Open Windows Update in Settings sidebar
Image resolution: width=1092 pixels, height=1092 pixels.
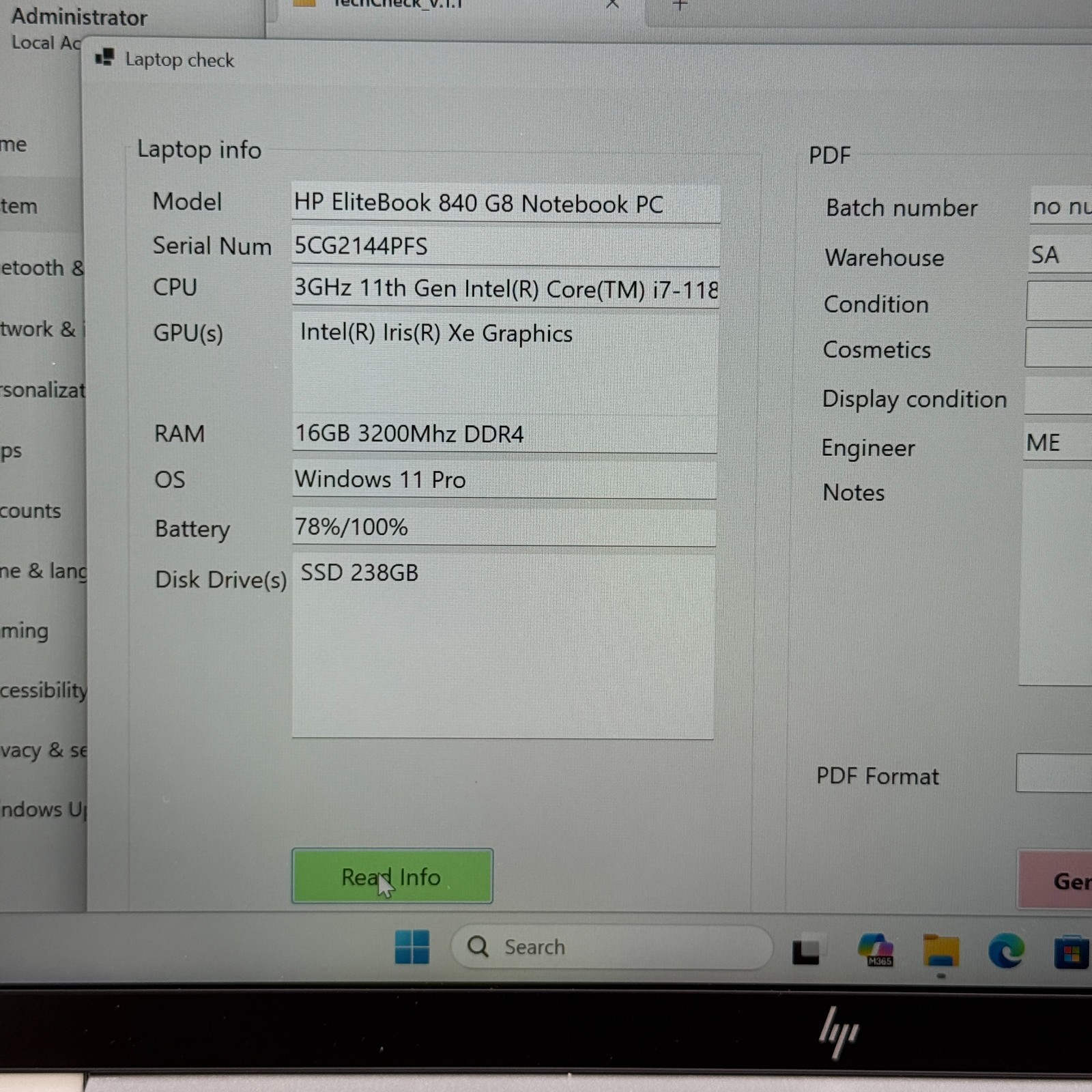(42, 809)
